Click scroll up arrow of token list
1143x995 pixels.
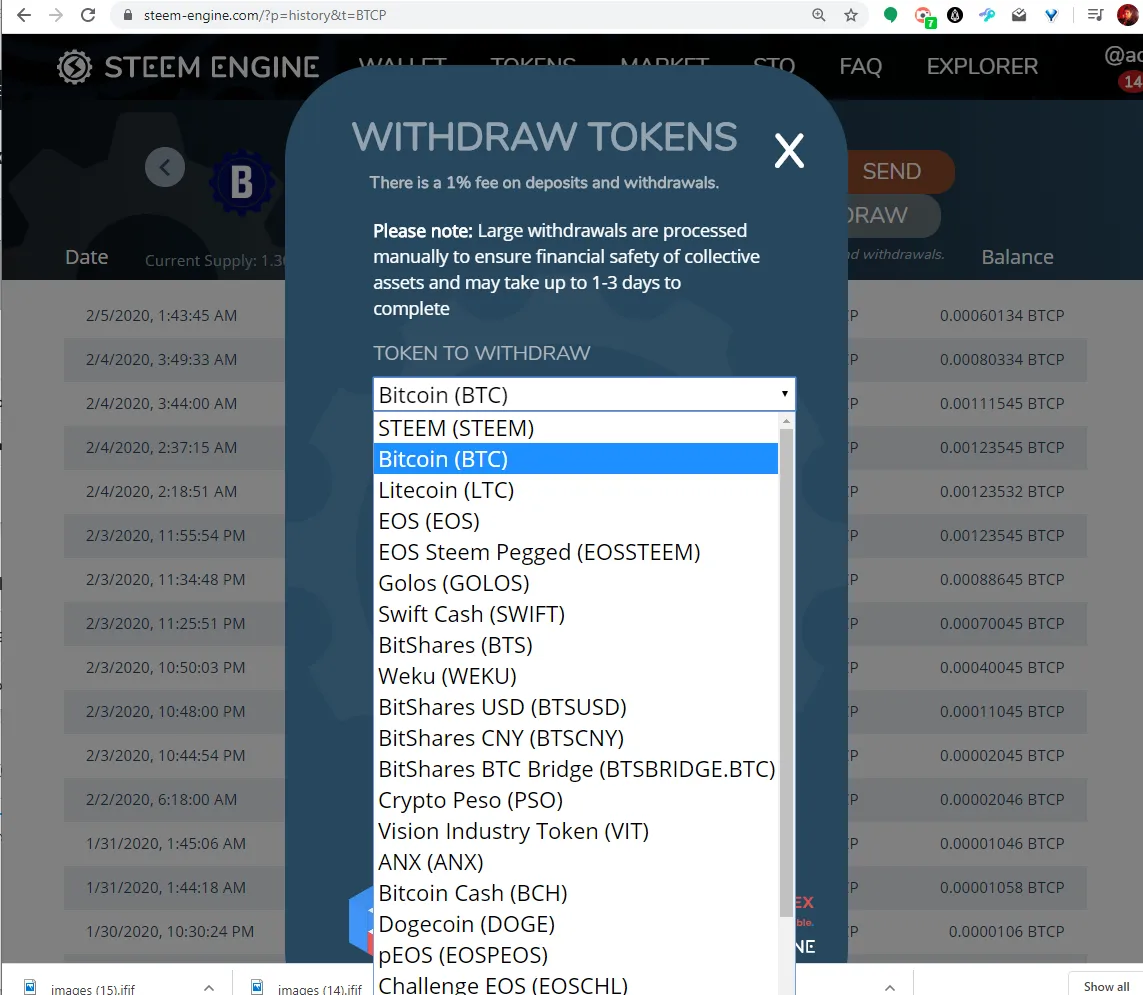(786, 421)
